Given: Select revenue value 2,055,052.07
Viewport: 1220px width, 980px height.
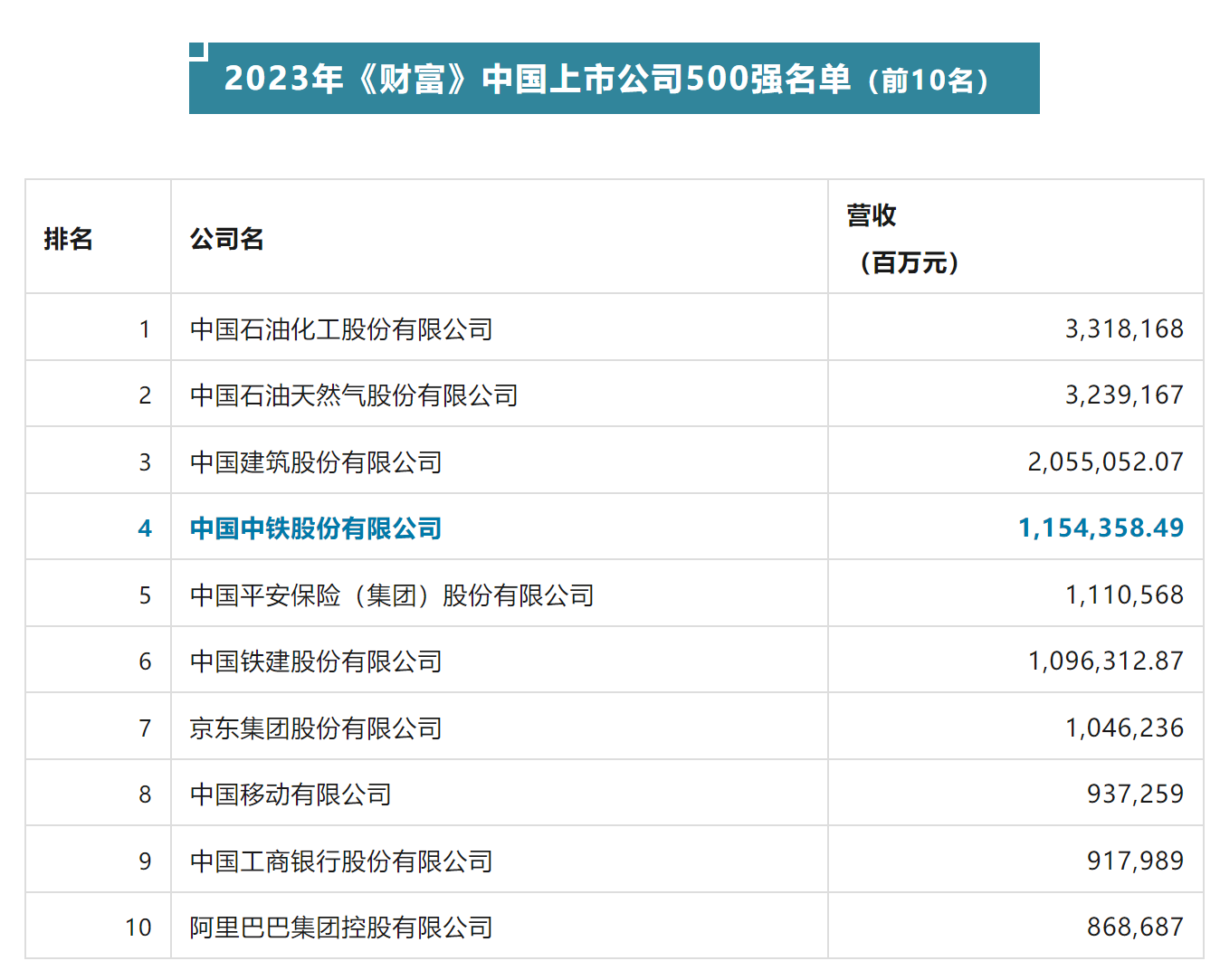Looking at the screenshot, I should tap(1106, 462).
